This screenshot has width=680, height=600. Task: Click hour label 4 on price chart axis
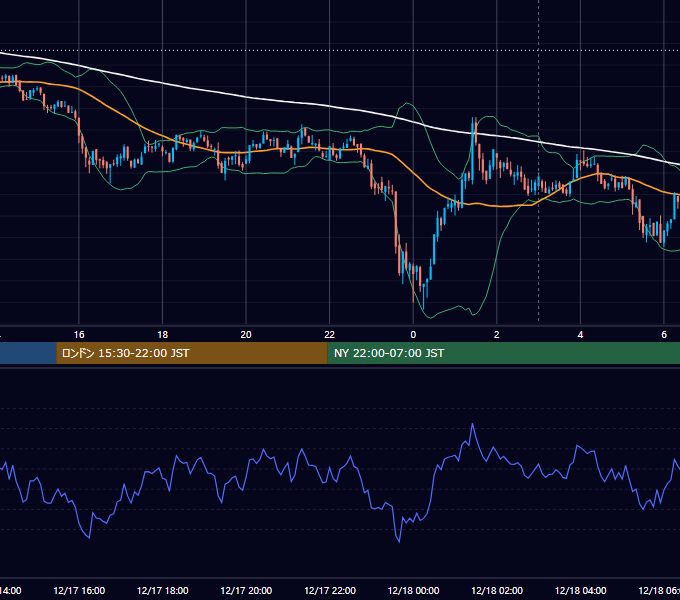coord(580,335)
